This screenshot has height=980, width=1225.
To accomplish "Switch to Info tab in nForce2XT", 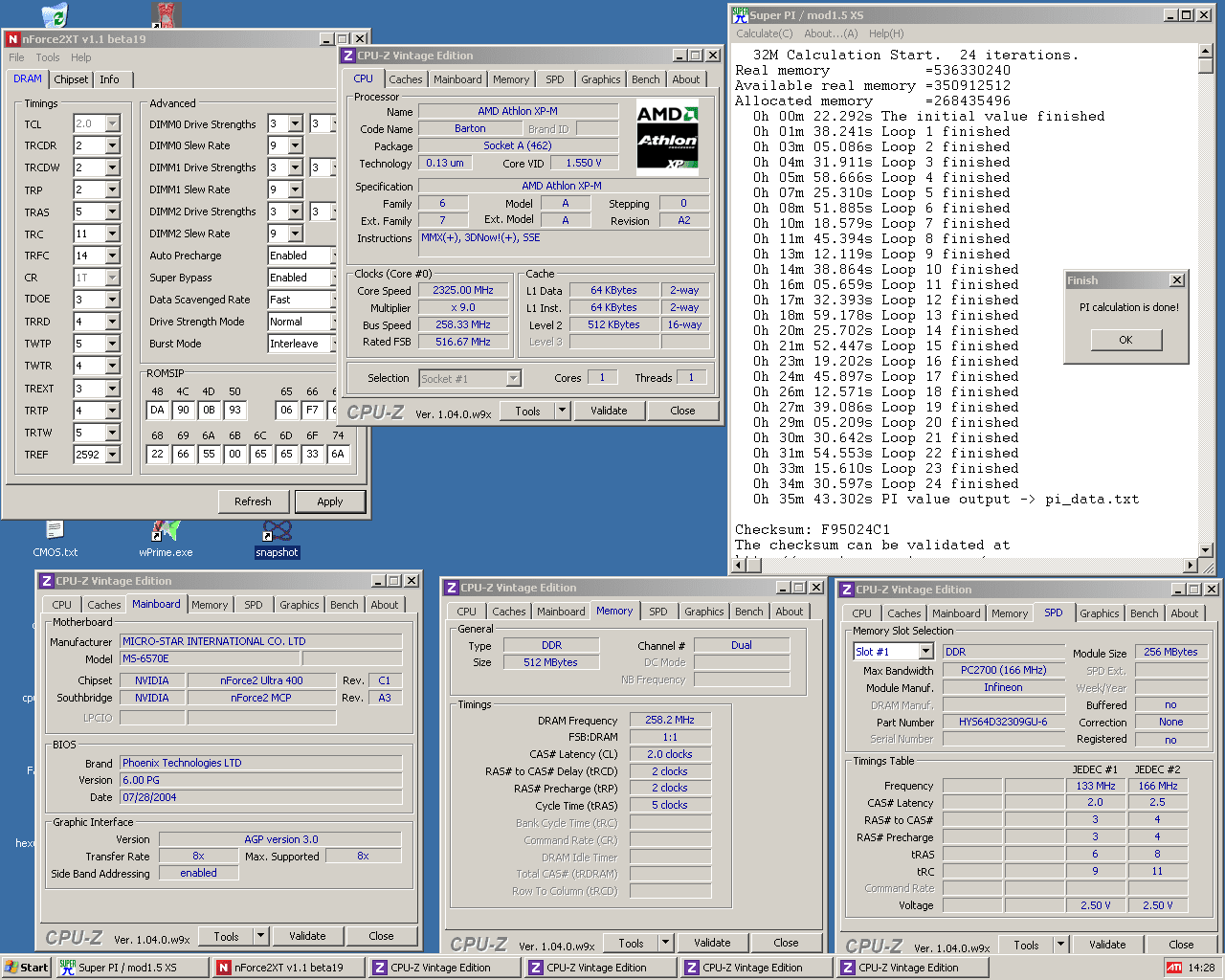I will tap(109, 79).
